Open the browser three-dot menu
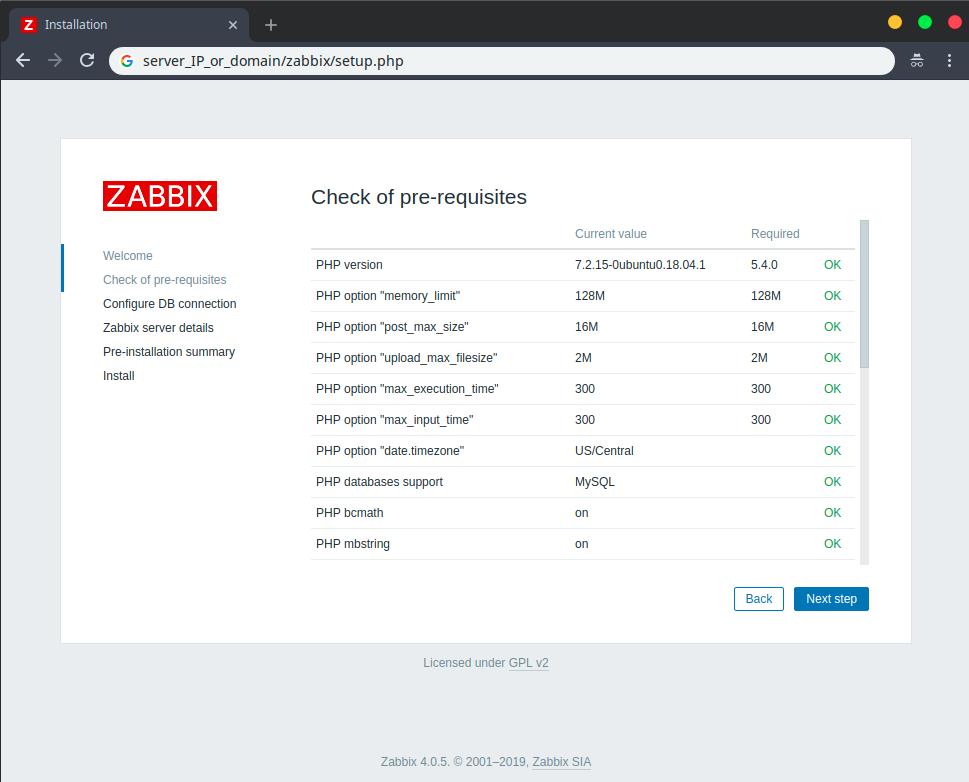969x782 pixels. pos(949,60)
